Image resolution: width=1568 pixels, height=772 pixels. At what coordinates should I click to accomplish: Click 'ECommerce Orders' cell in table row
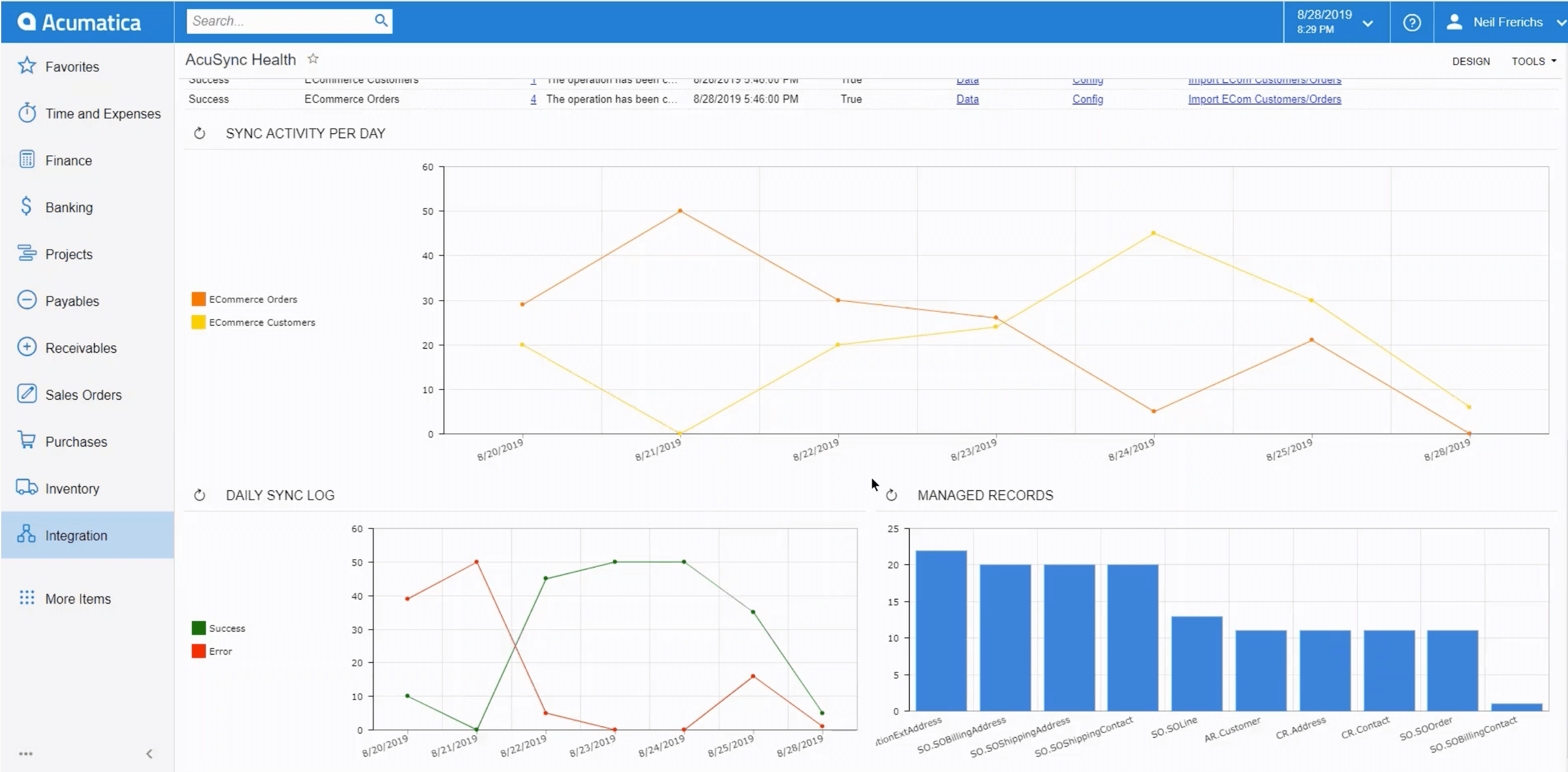pos(352,98)
